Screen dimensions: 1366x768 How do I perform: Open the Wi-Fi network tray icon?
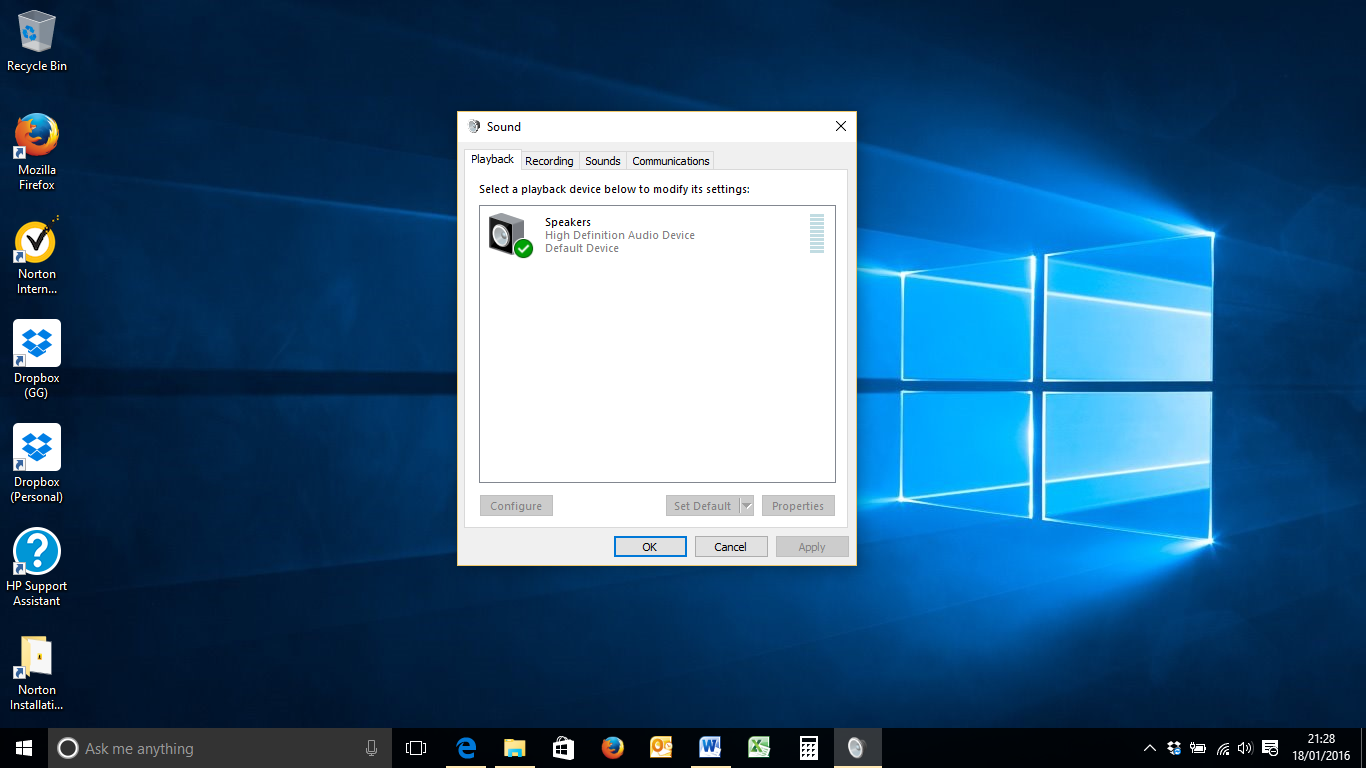click(x=1222, y=748)
